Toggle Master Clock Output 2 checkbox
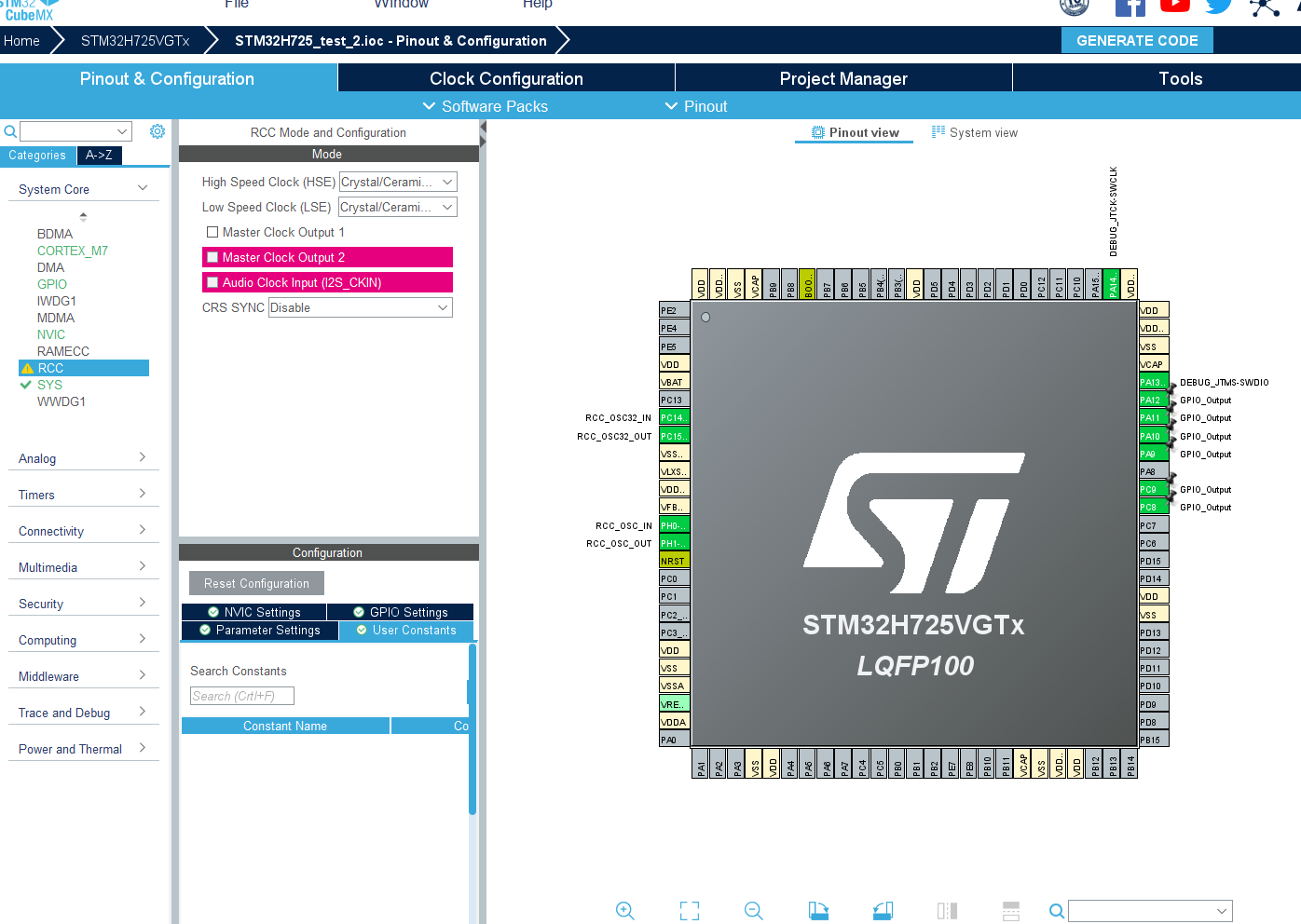Screen dimensions: 1301x924 (212, 257)
